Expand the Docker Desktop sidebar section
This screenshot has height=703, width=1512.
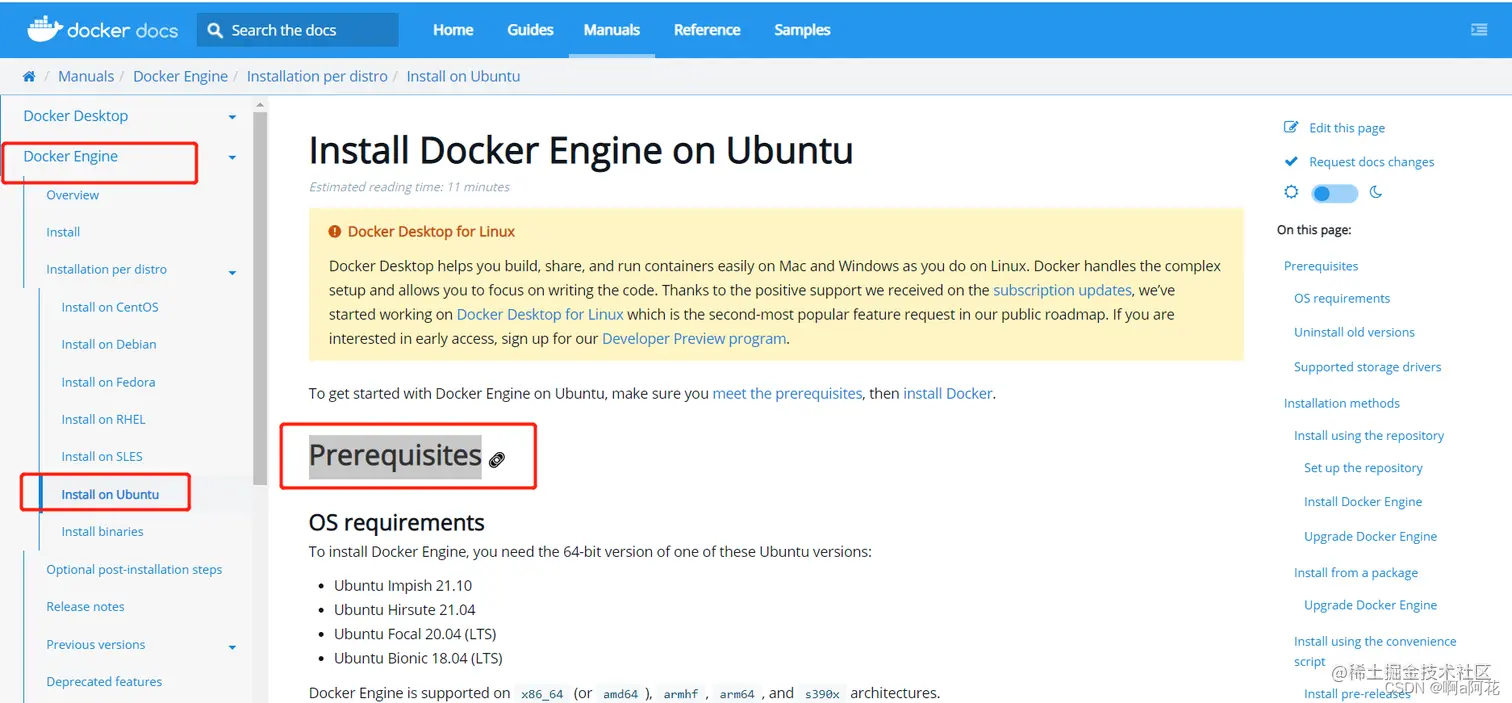[232, 117]
